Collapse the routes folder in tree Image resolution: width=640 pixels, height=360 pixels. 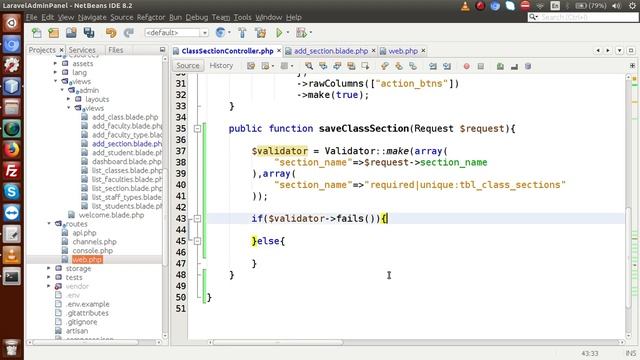(49, 224)
